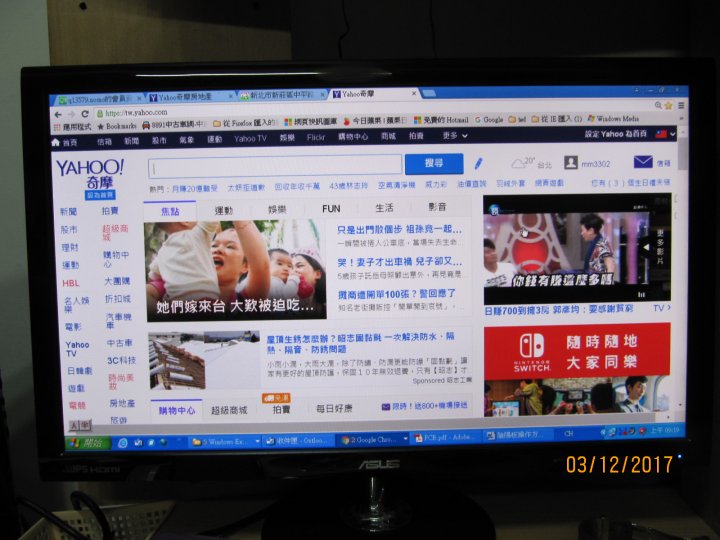Click the Taiwan flag region icon
This screenshot has height=540, width=720.
(x=661, y=134)
